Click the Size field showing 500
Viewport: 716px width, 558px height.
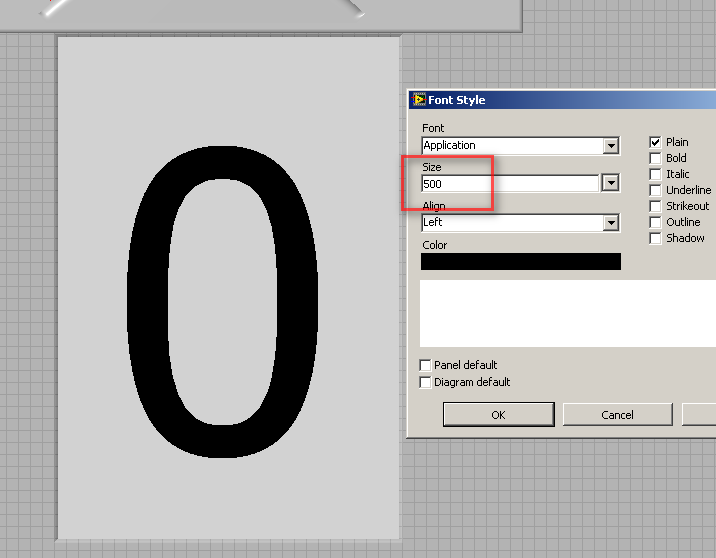(509, 184)
